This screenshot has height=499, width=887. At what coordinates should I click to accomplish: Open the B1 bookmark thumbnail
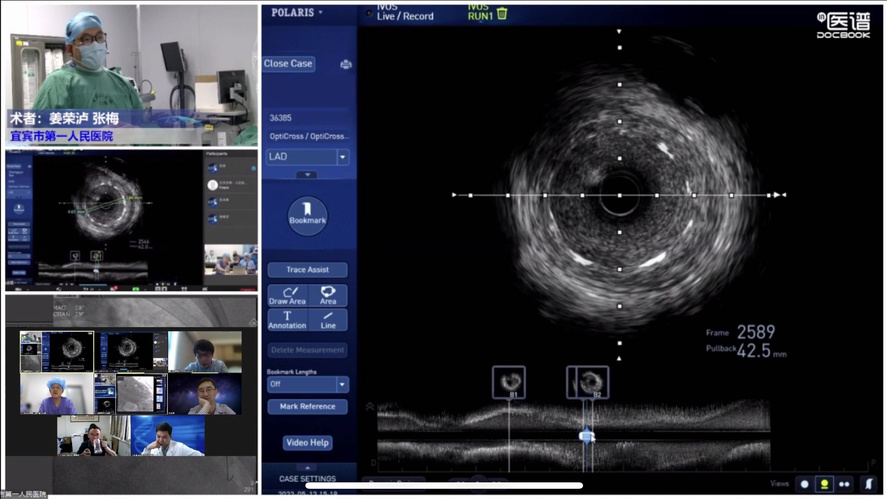(508, 383)
